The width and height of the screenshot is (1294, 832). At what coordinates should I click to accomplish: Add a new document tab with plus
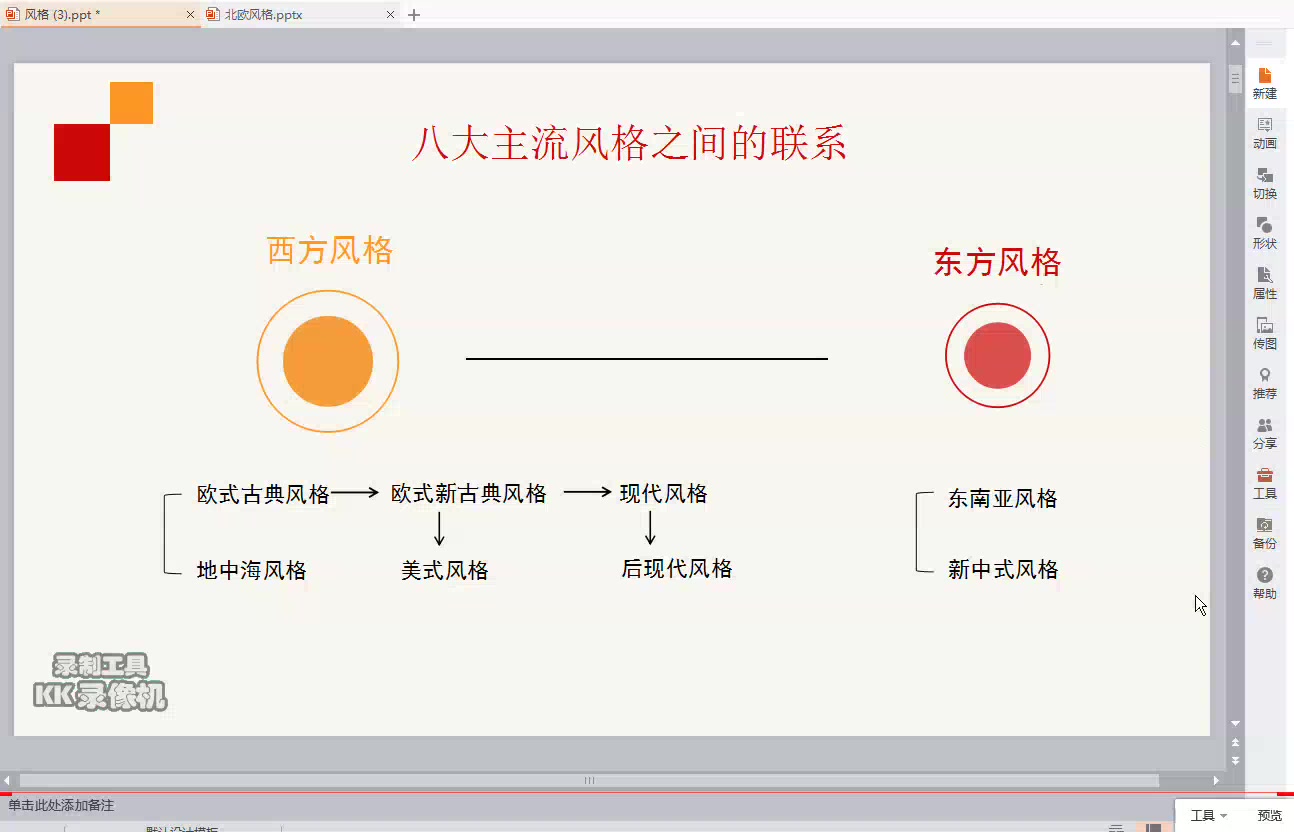[x=414, y=15]
